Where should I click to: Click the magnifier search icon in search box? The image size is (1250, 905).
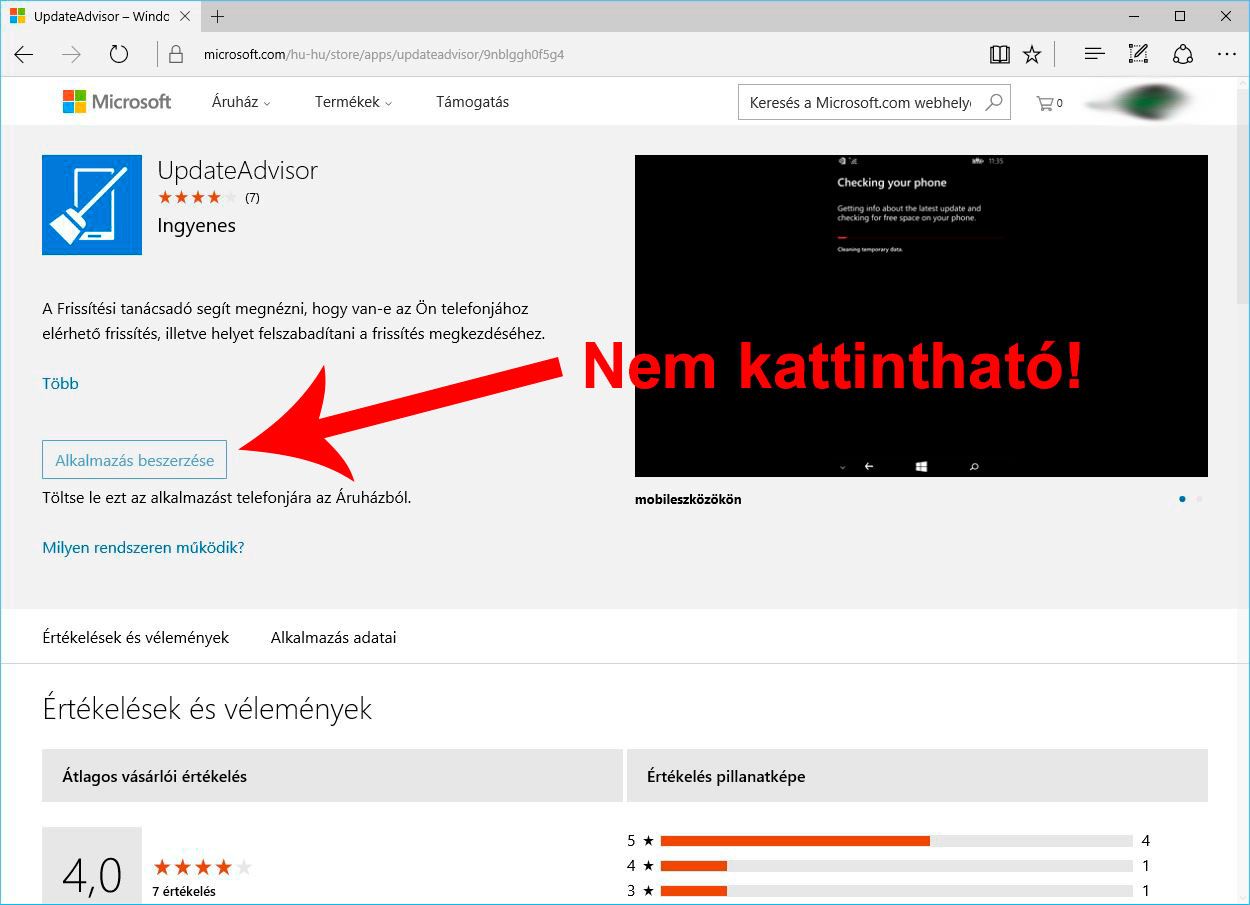coord(993,102)
